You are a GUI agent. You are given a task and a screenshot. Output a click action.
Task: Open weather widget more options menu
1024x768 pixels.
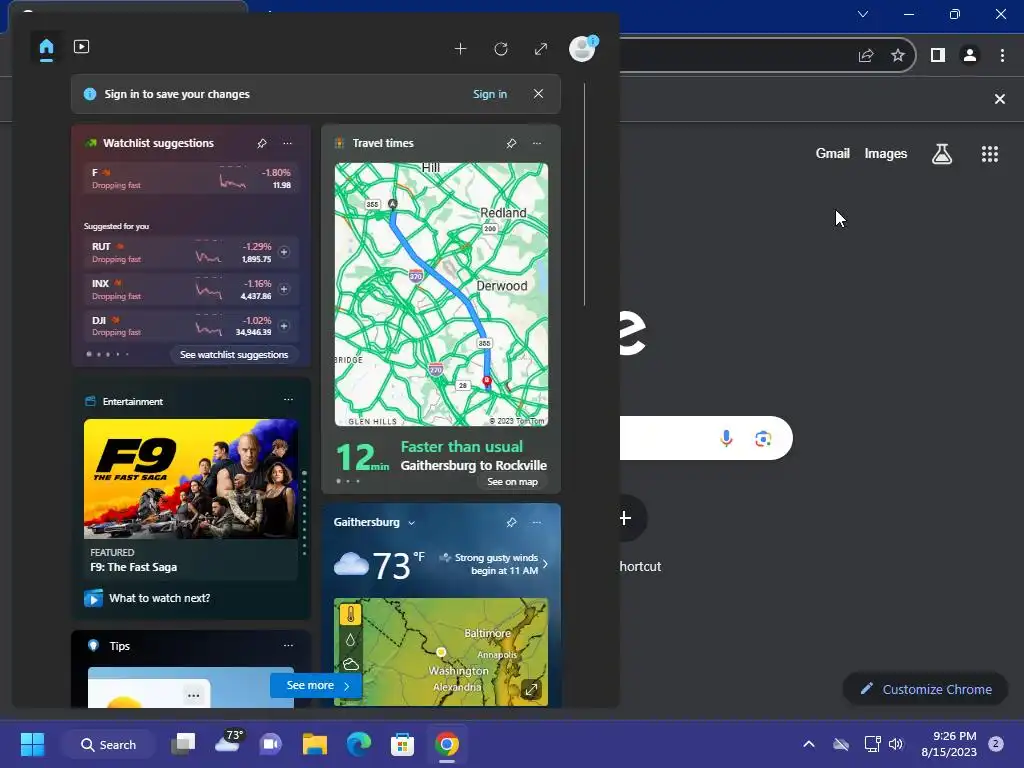(x=537, y=522)
